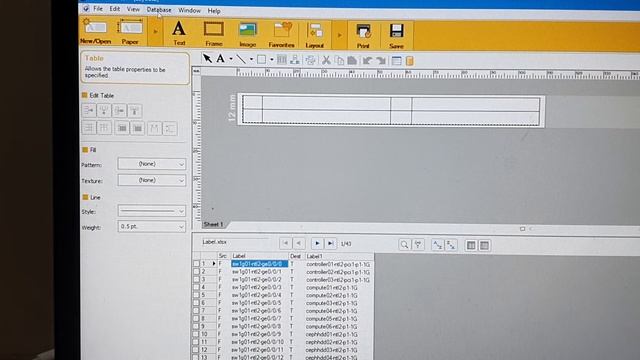Click the database form view icon

tap(471, 245)
